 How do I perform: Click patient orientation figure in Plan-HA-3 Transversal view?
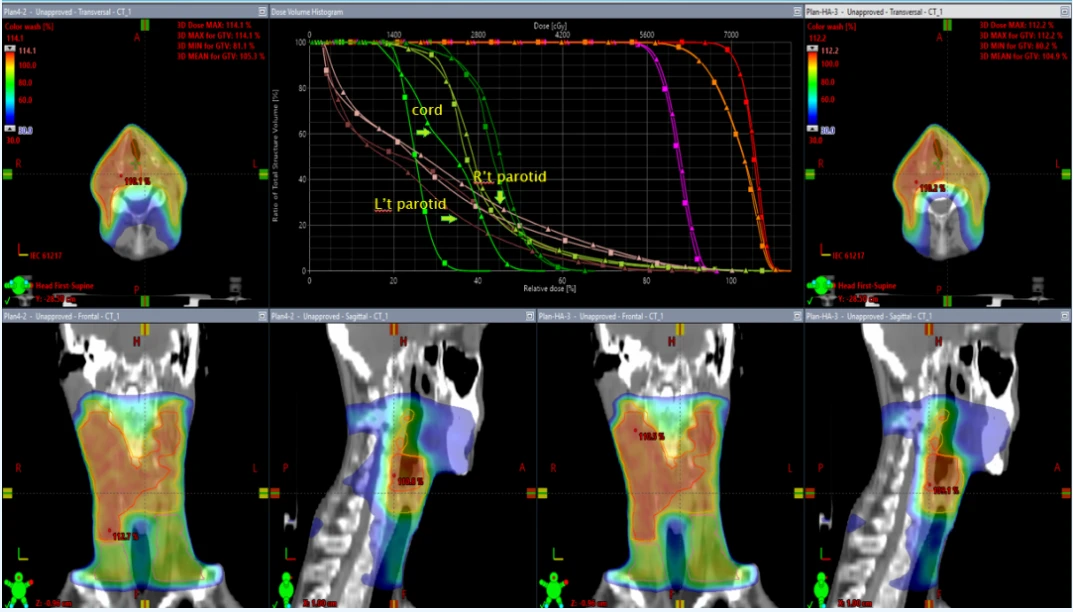pos(820,287)
